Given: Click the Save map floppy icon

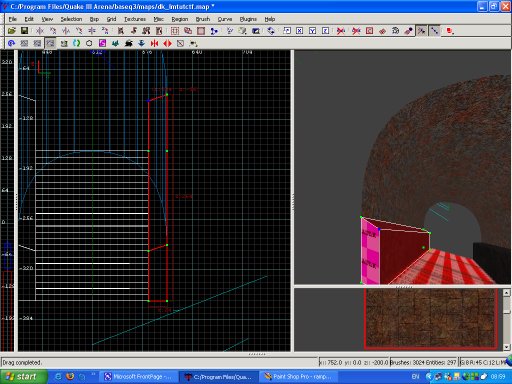Looking at the screenshot, I should pos(24,31).
